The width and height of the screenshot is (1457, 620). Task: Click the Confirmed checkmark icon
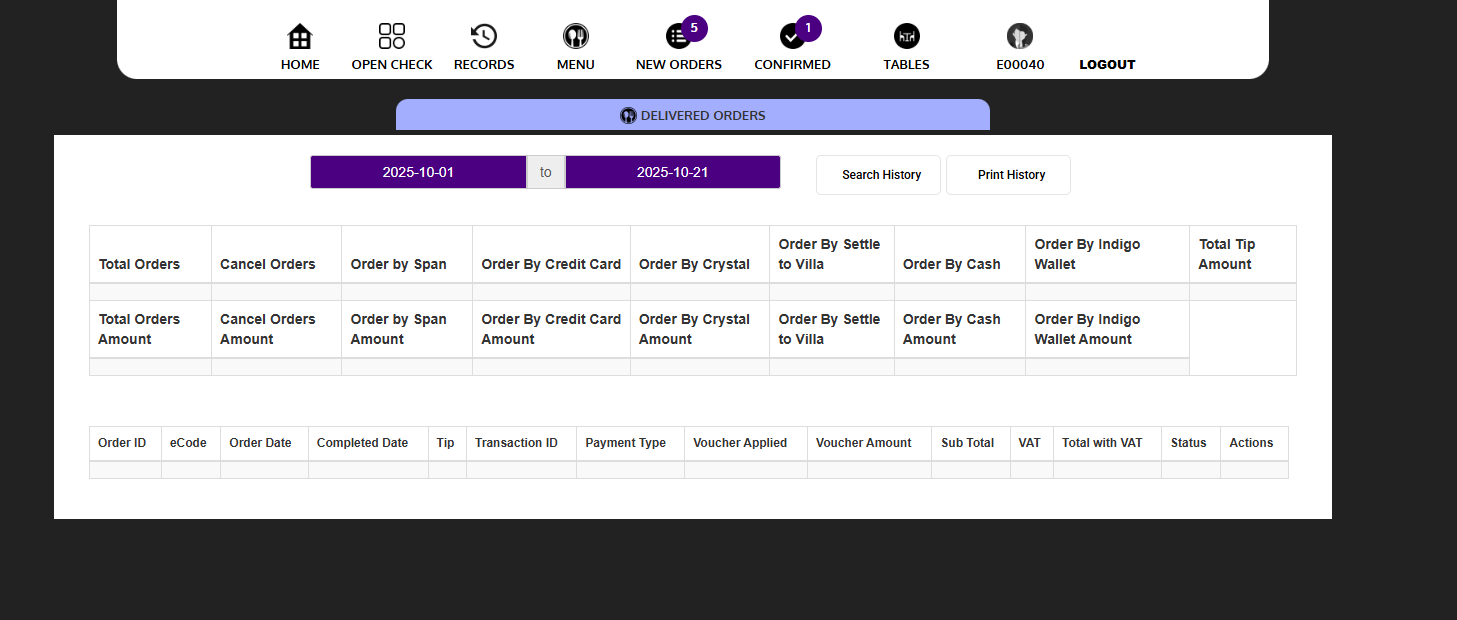pos(792,37)
